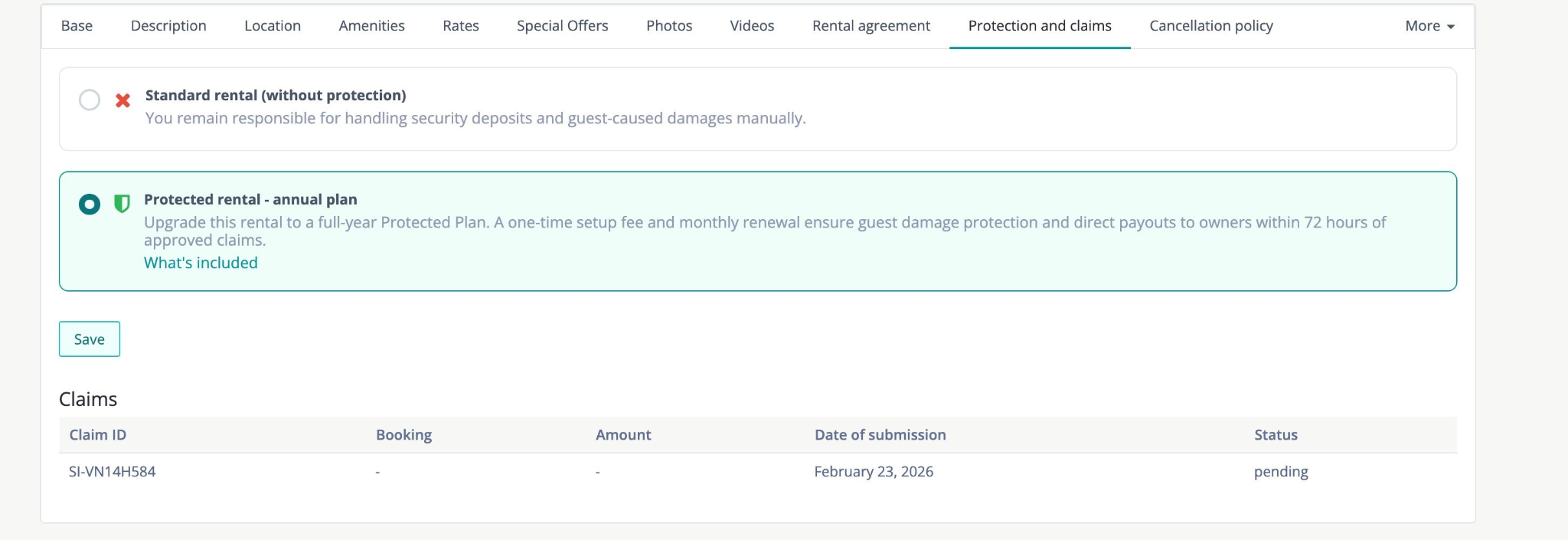Switch to the Videos tab
1568x540 pixels.
[x=752, y=26]
